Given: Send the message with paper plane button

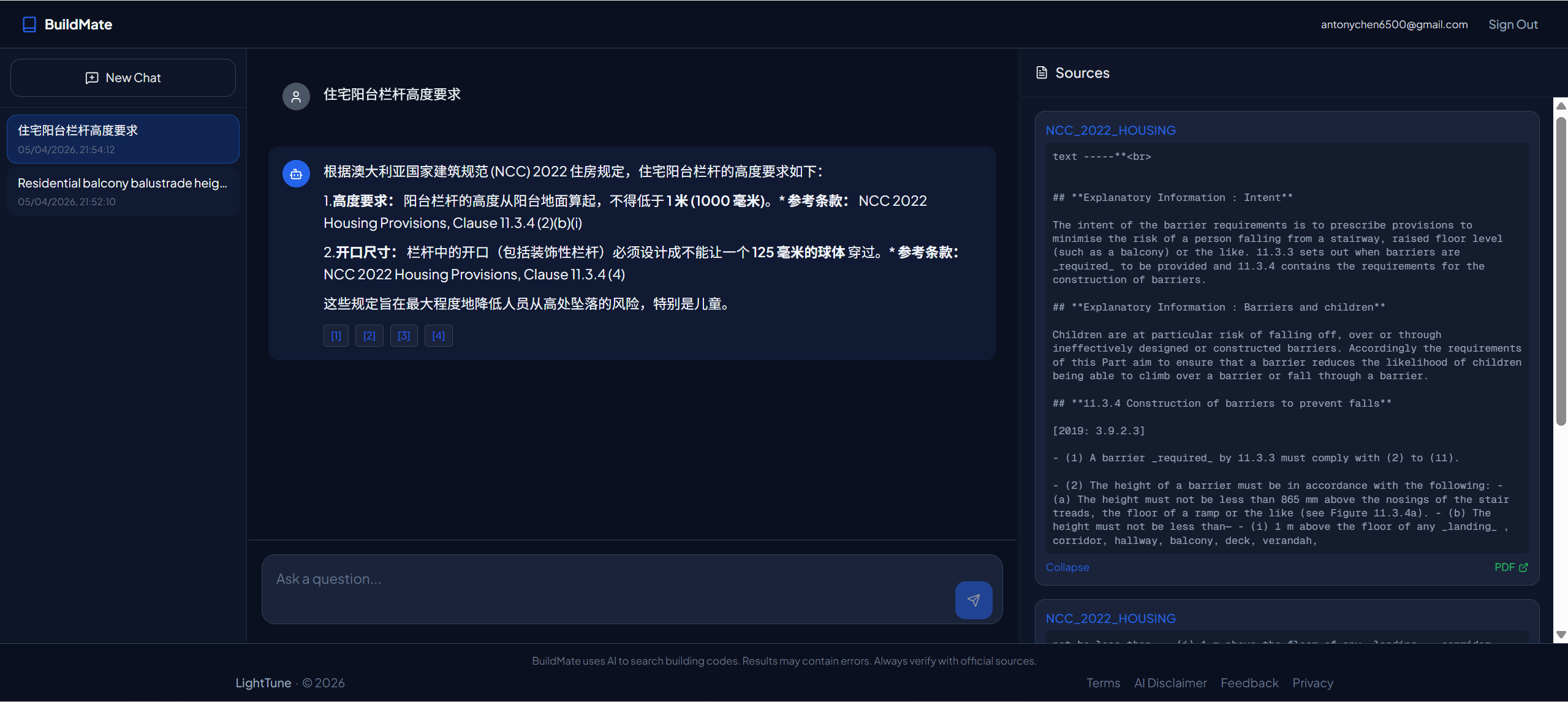Looking at the screenshot, I should 974,600.
